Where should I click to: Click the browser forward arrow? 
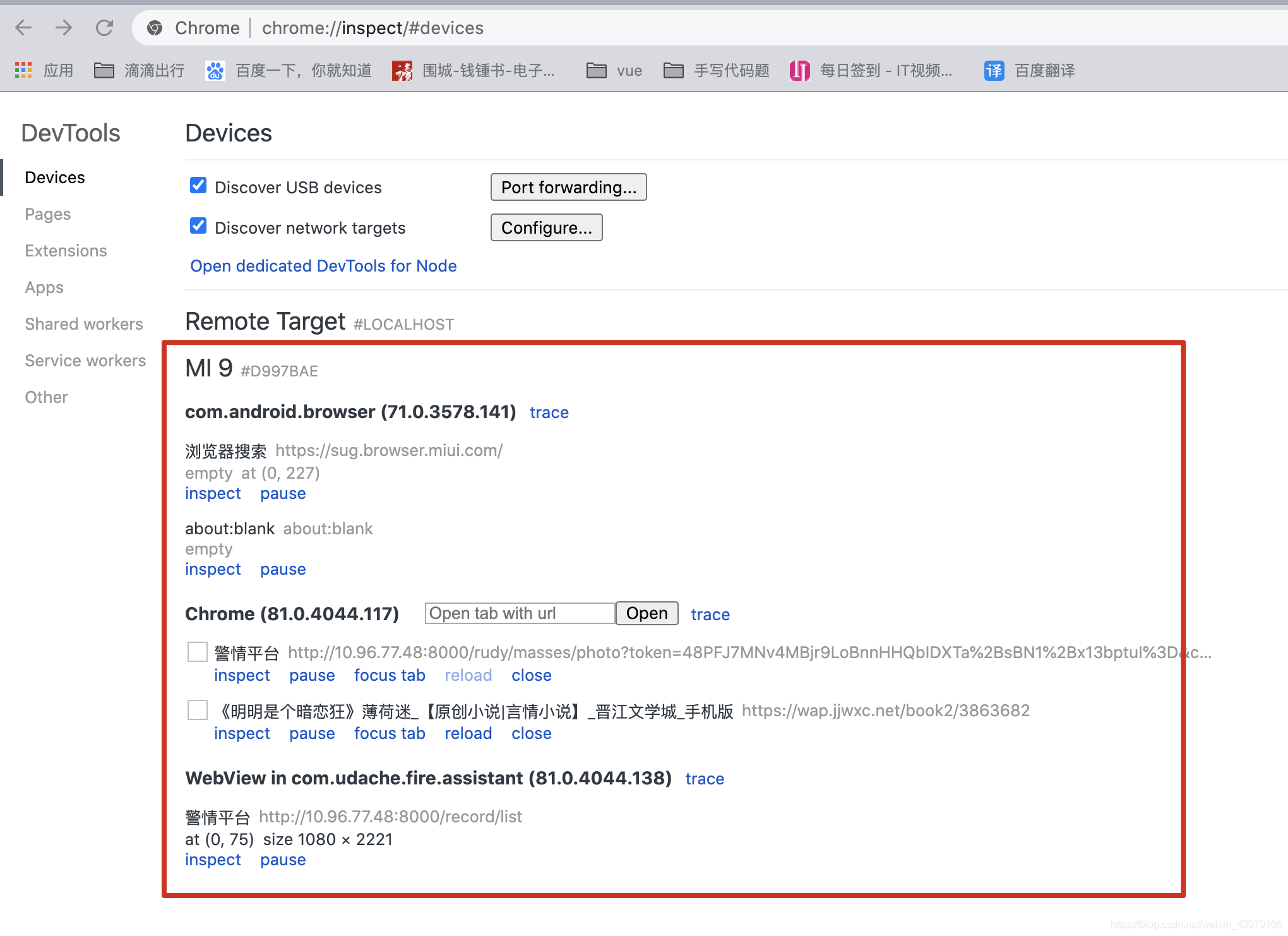point(64,28)
